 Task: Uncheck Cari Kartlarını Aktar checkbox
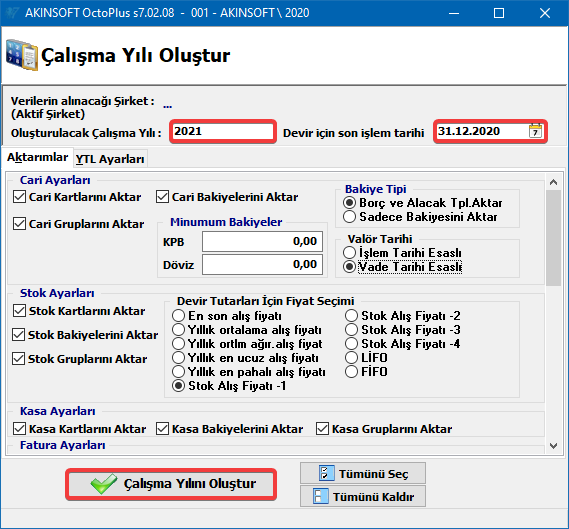pyautogui.click(x=19, y=197)
